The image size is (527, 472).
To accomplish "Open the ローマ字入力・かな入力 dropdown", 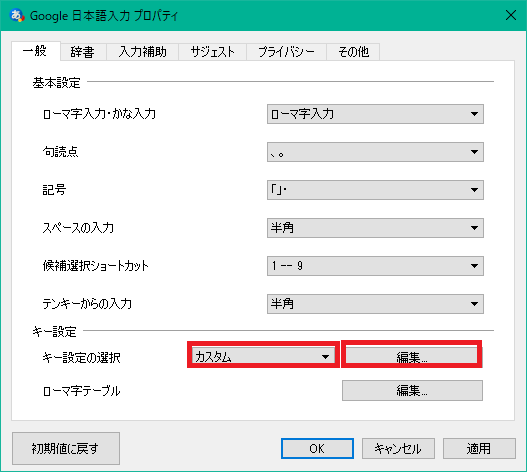I will 375,114.
